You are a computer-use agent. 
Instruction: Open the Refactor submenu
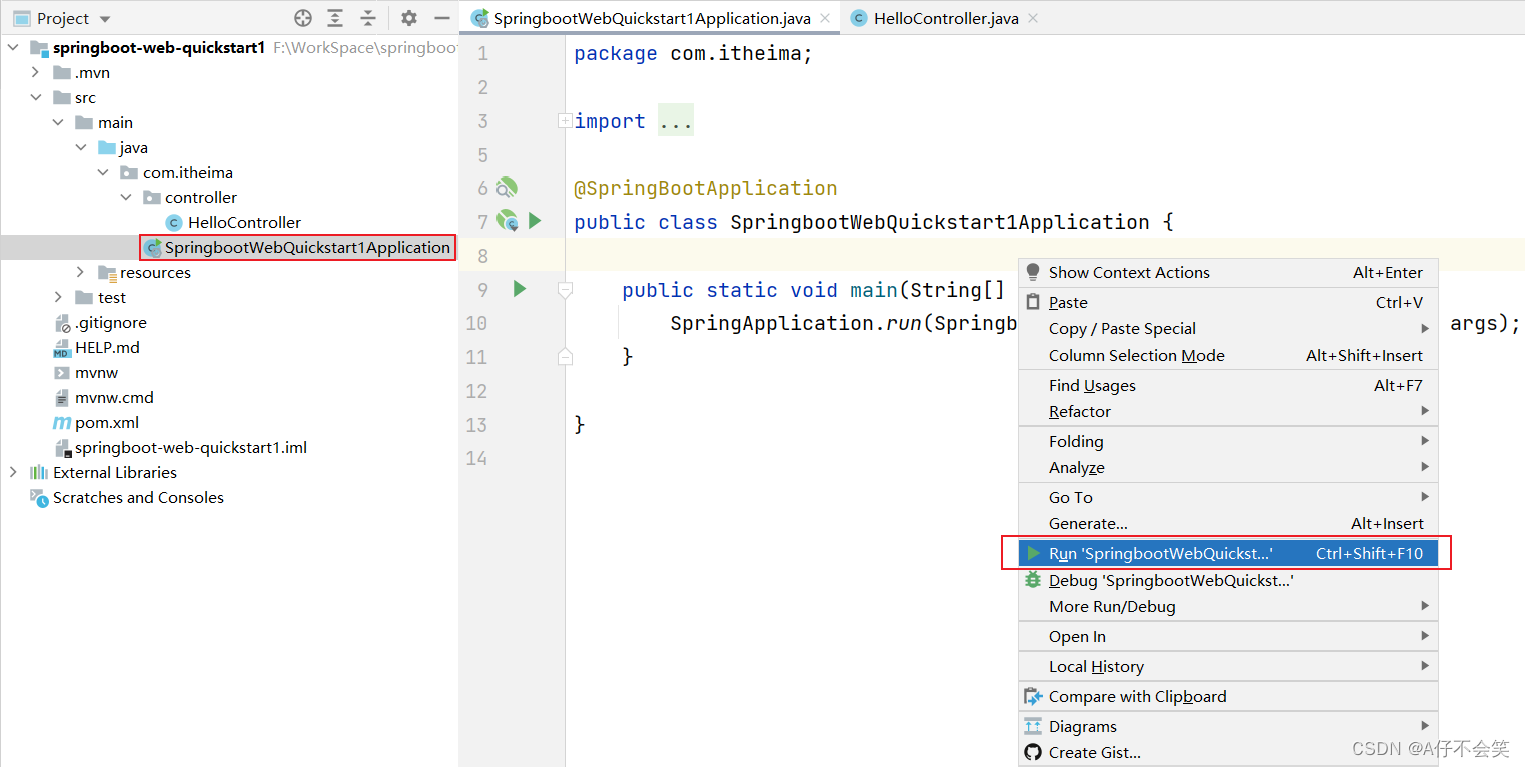pos(1078,411)
